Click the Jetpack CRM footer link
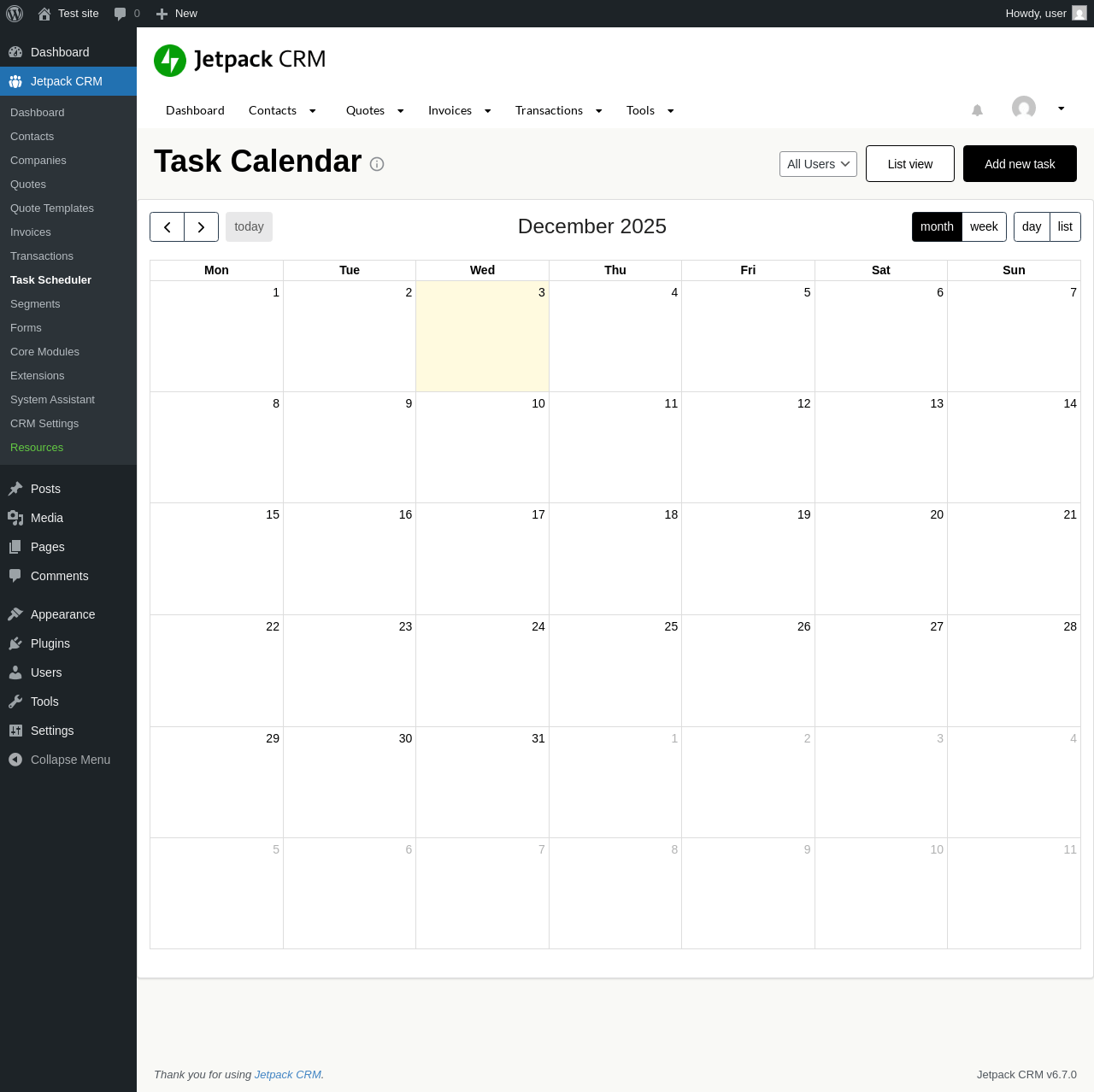 pos(288,1075)
